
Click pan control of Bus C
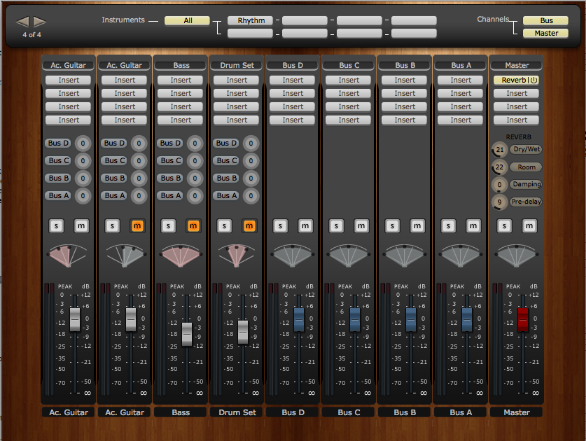348,255
